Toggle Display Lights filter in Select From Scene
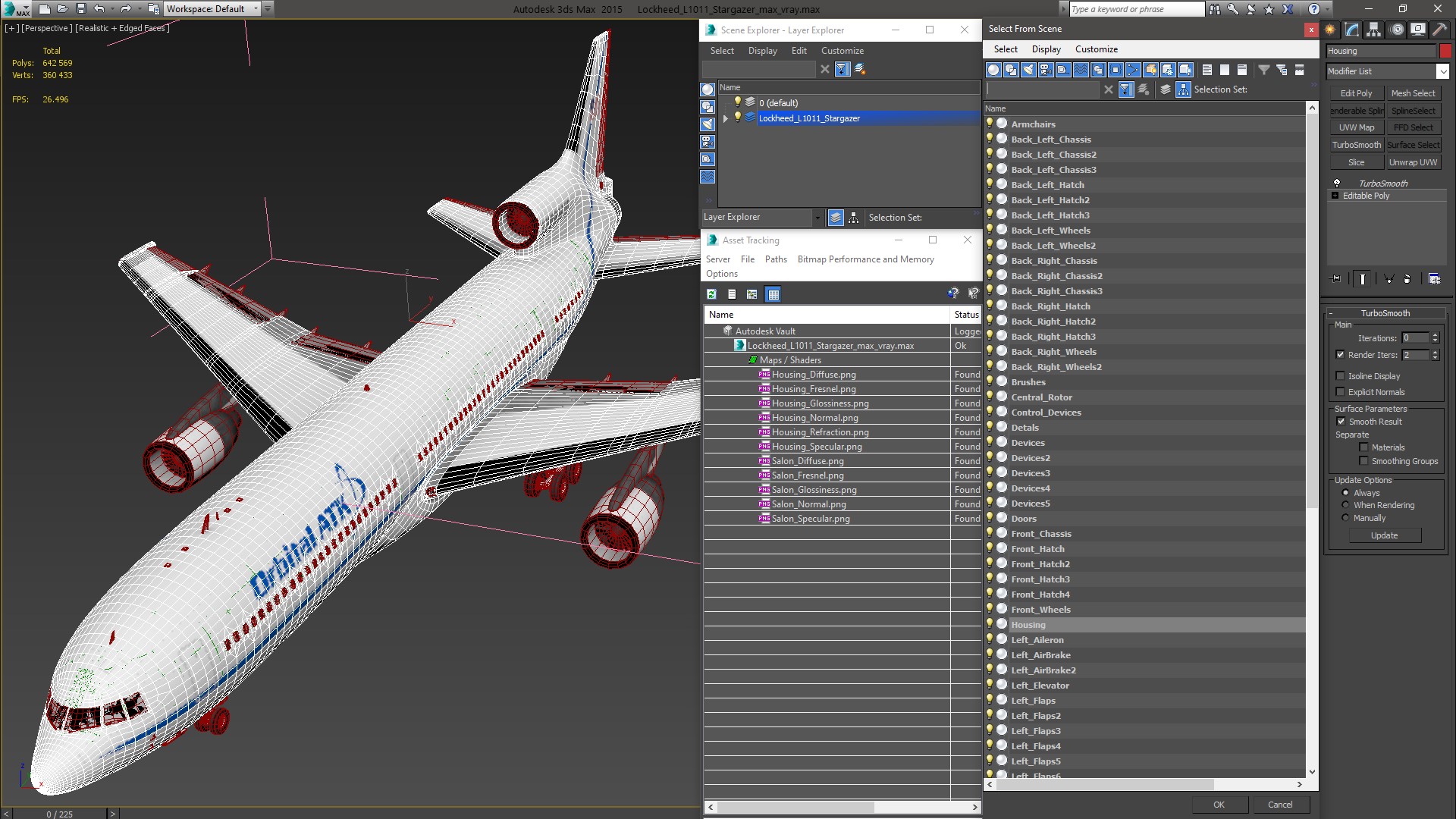Image resolution: width=1456 pixels, height=819 pixels. click(1028, 70)
